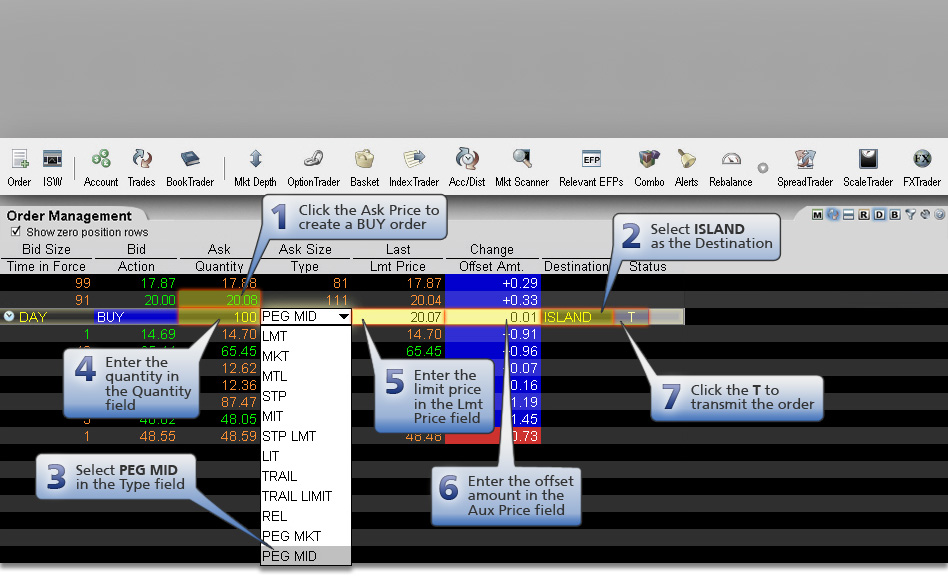The height and width of the screenshot is (580, 948).
Task: Open the Combo tool
Action: click(649, 168)
